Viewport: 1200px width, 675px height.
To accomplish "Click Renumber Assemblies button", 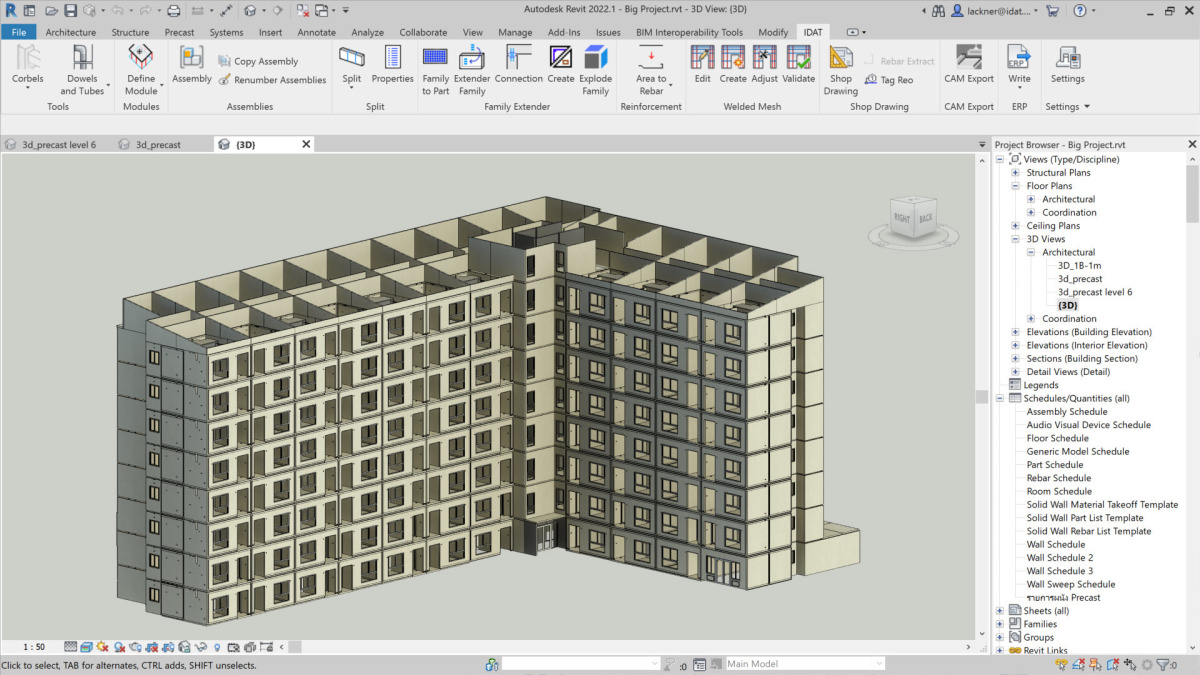I will point(280,80).
